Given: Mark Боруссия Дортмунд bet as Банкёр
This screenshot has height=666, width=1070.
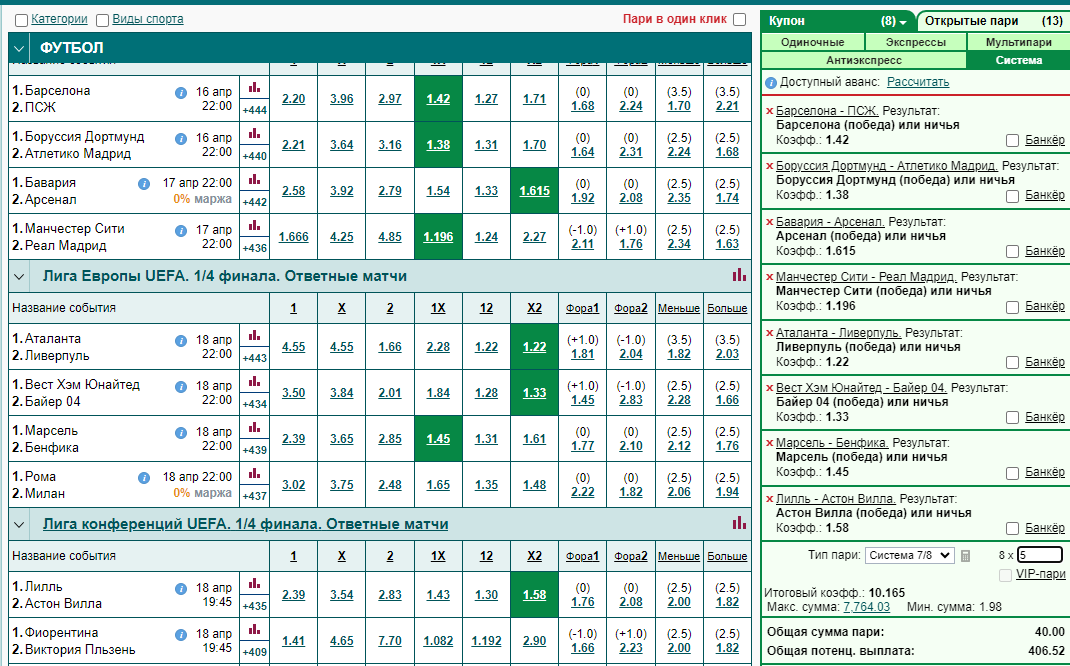Looking at the screenshot, I should tap(1013, 196).
